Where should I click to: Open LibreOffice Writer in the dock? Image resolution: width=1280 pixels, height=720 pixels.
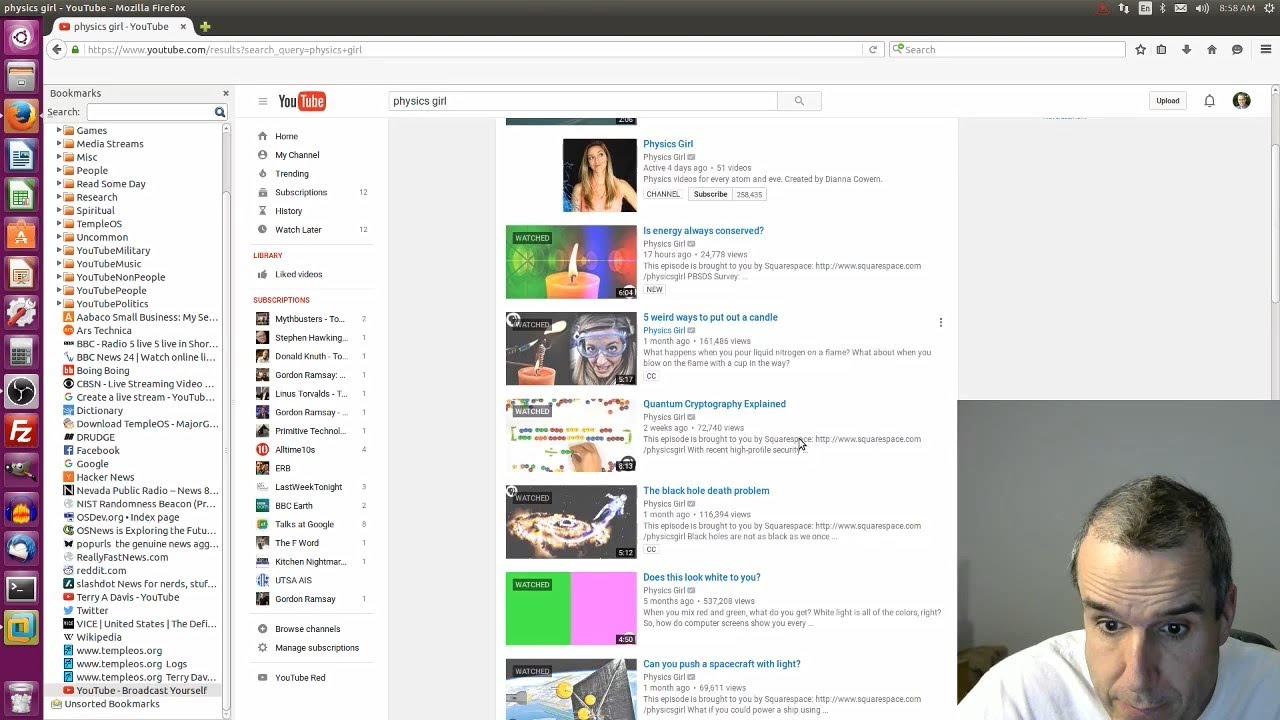(x=21, y=157)
